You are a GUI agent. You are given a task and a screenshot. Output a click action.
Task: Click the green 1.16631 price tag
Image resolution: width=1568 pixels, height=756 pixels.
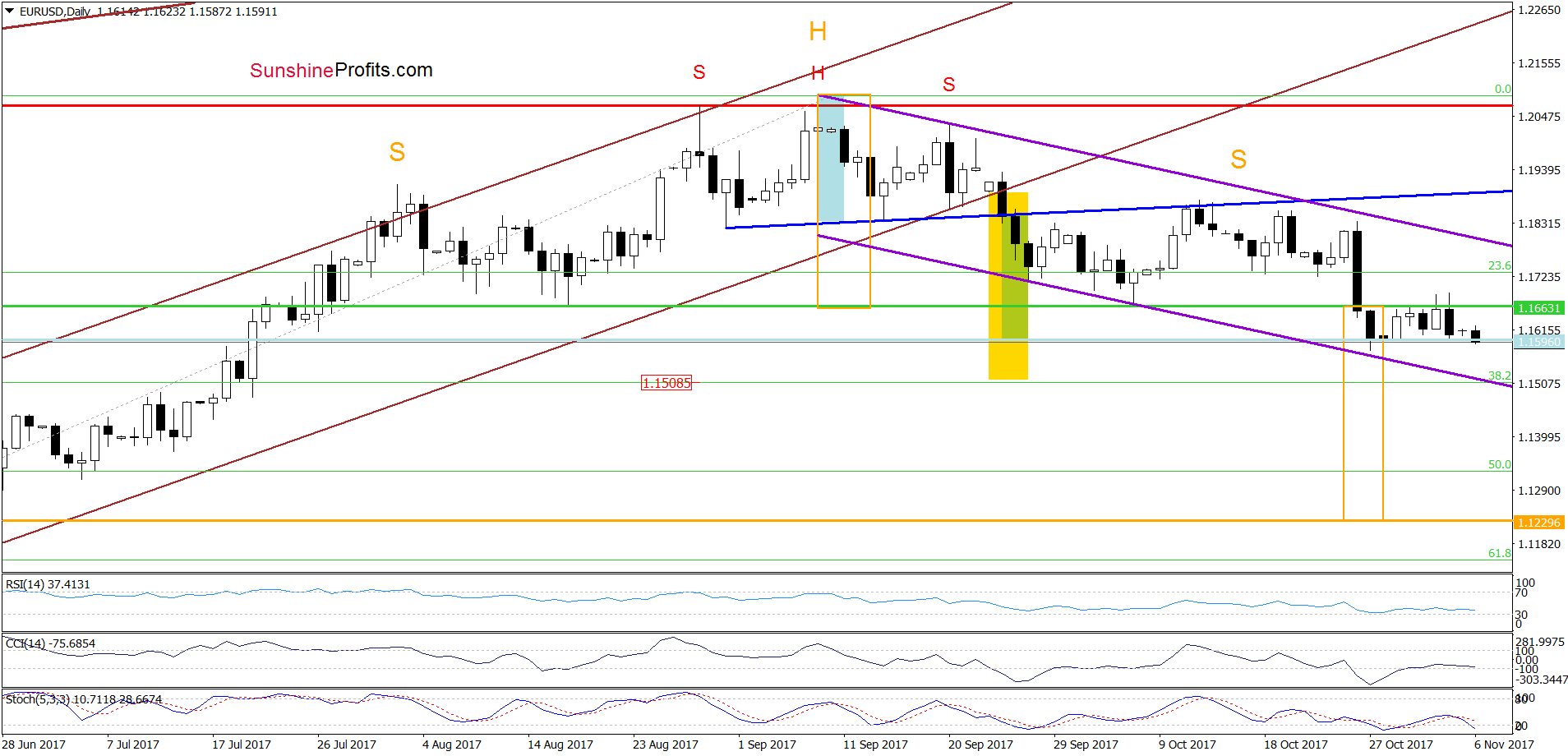[1538, 308]
